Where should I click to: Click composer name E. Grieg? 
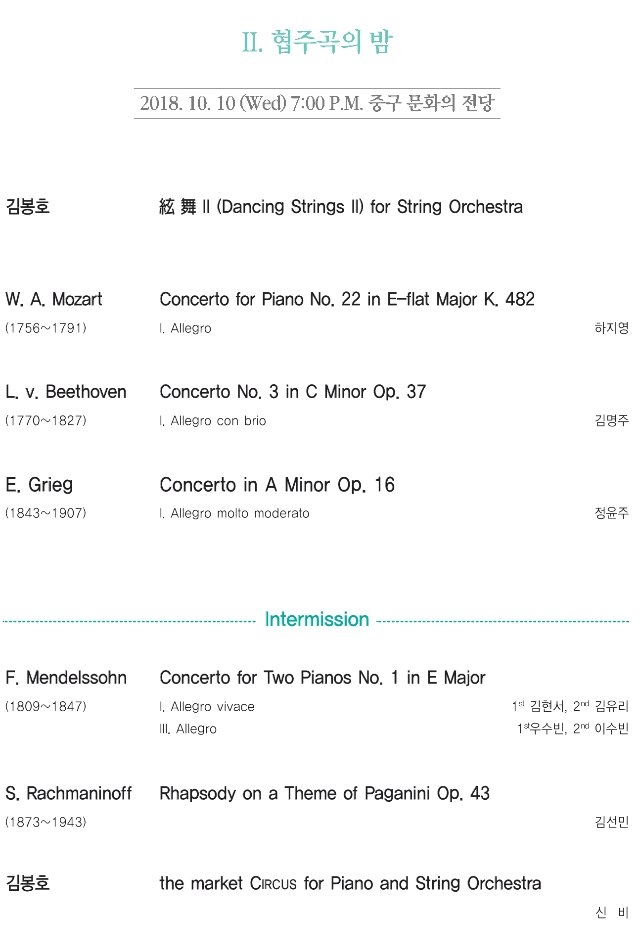point(39,485)
